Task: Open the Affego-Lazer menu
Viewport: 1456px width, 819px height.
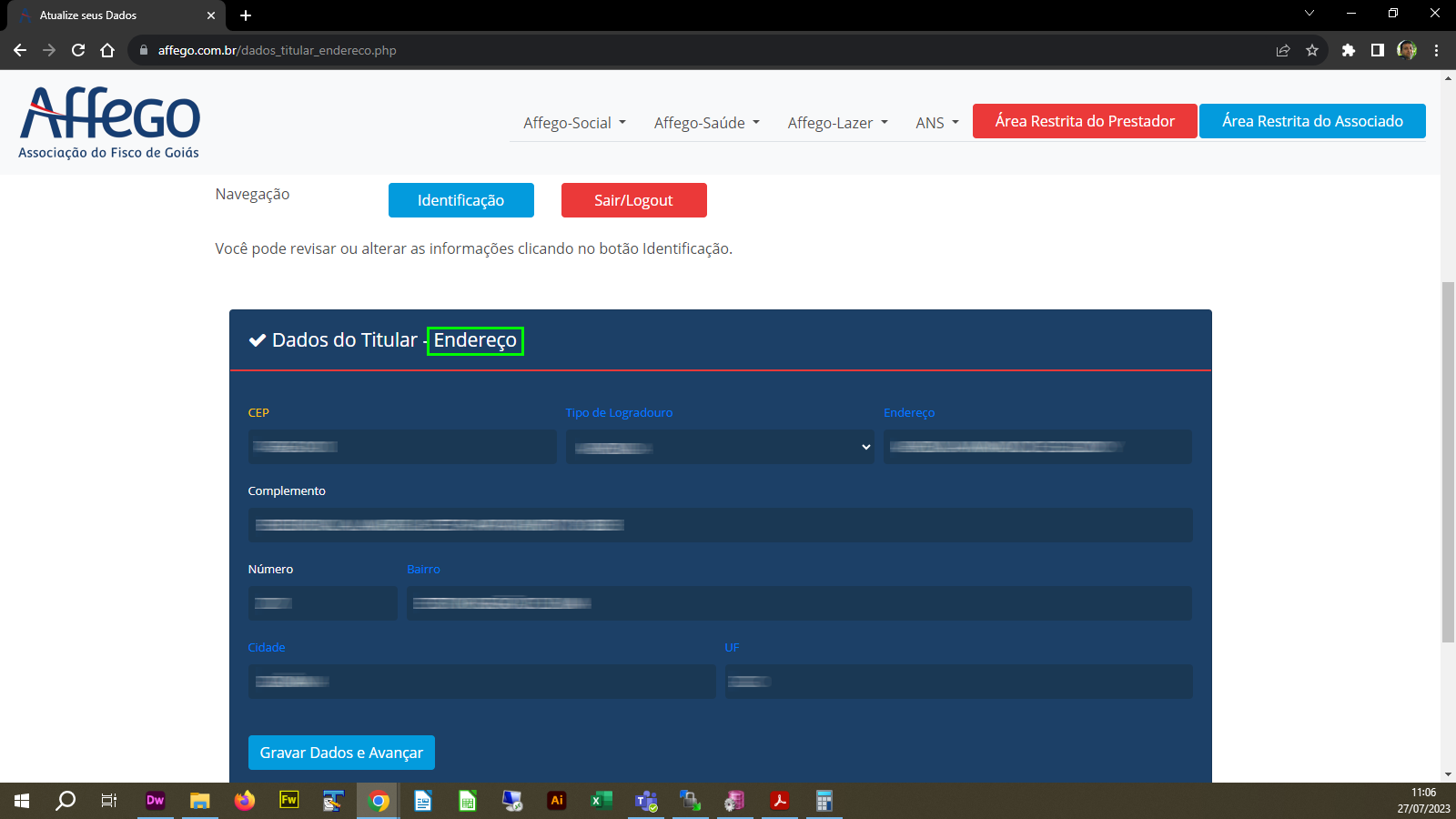Action: [837, 123]
